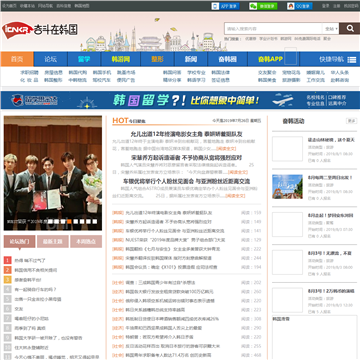Click the ICNKR site logo
This screenshot has width=360, height=360.
click(39, 30)
